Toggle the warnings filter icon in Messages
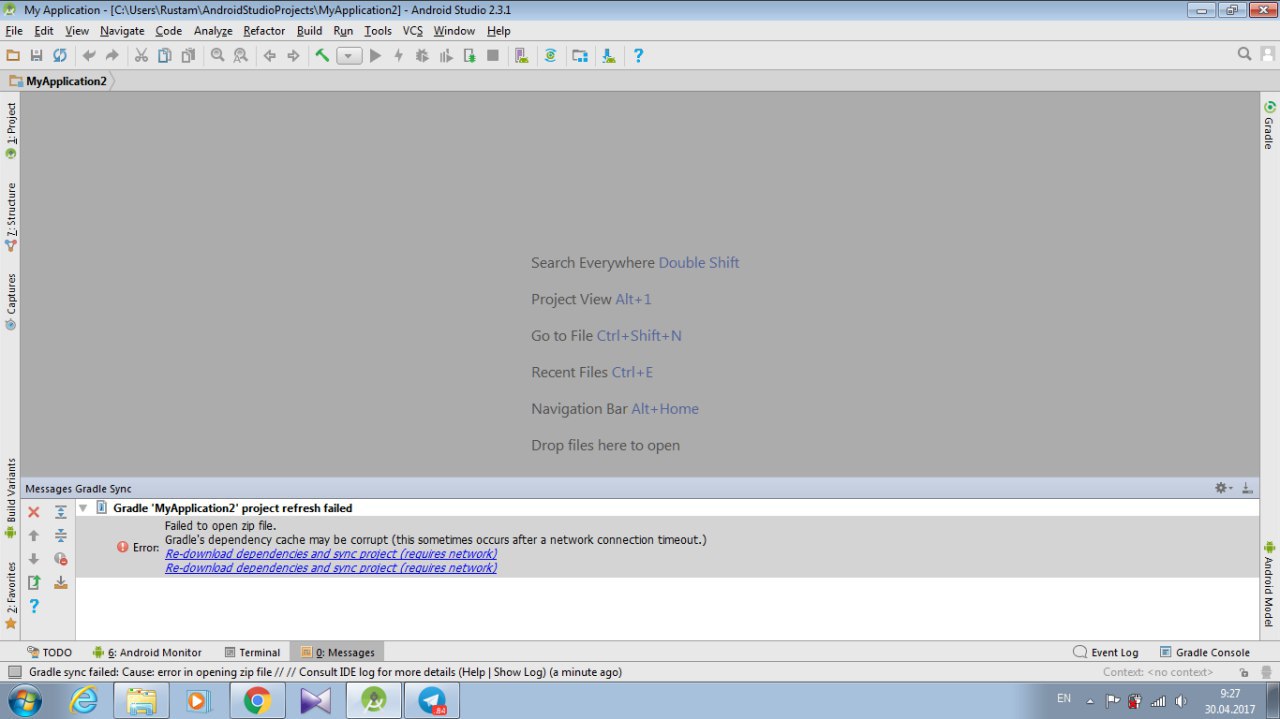The image size is (1280, 719). tap(60, 559)
